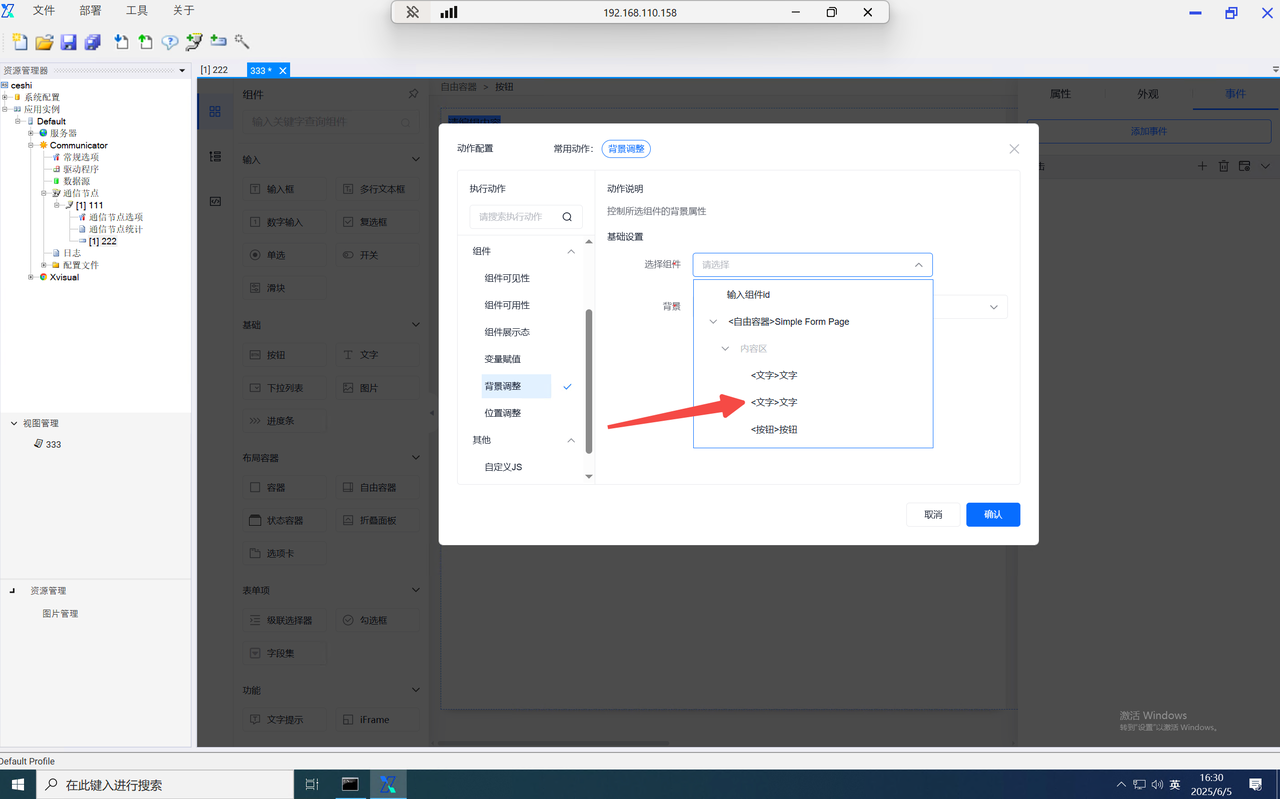The width and height of the screenshot is (1280, 799).
Task: Select <按钮>按钮 in component list
Action: [x=774, y=429]
